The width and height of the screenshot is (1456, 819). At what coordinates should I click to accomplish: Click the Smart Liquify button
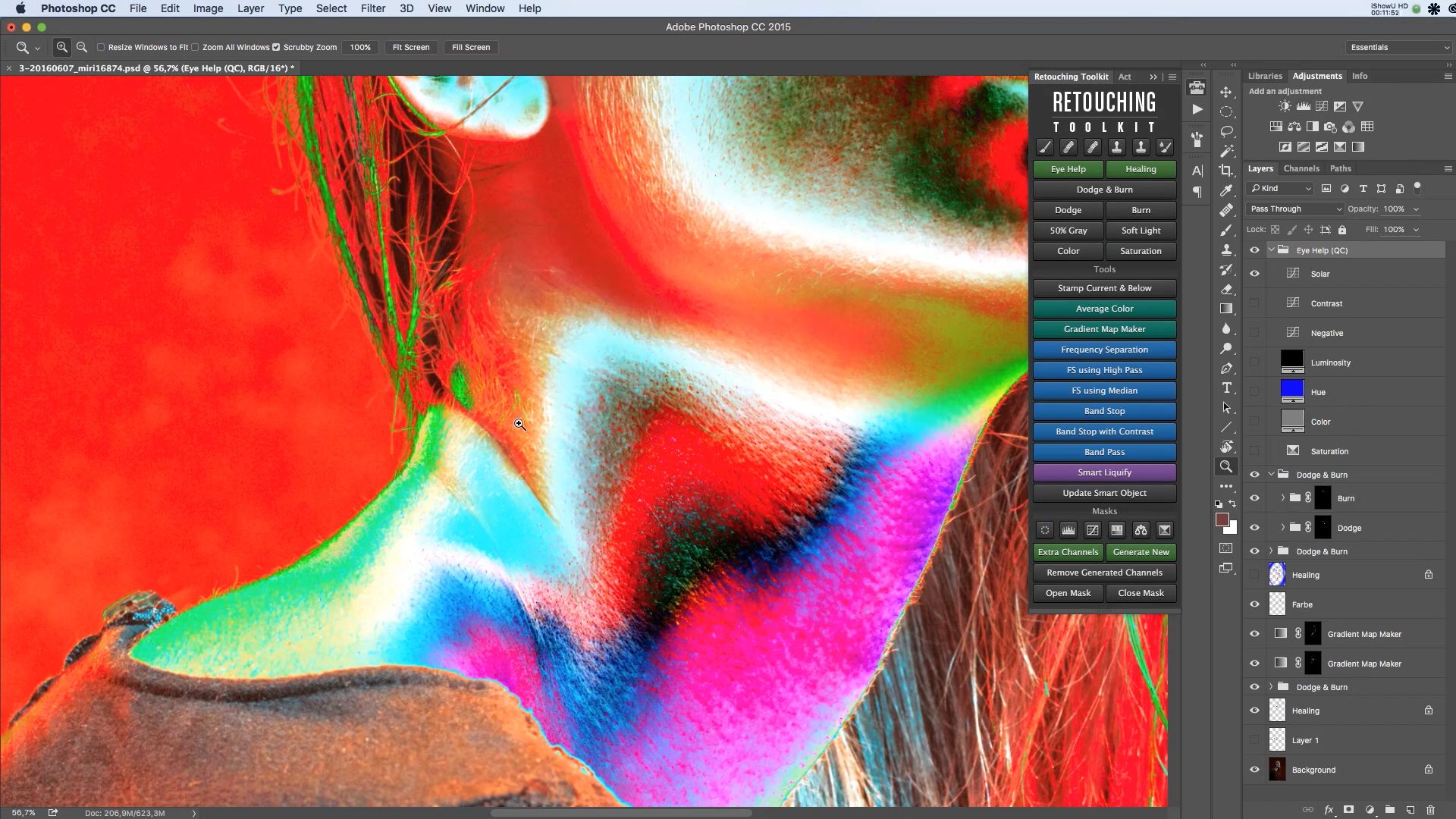click(1104, 472)
